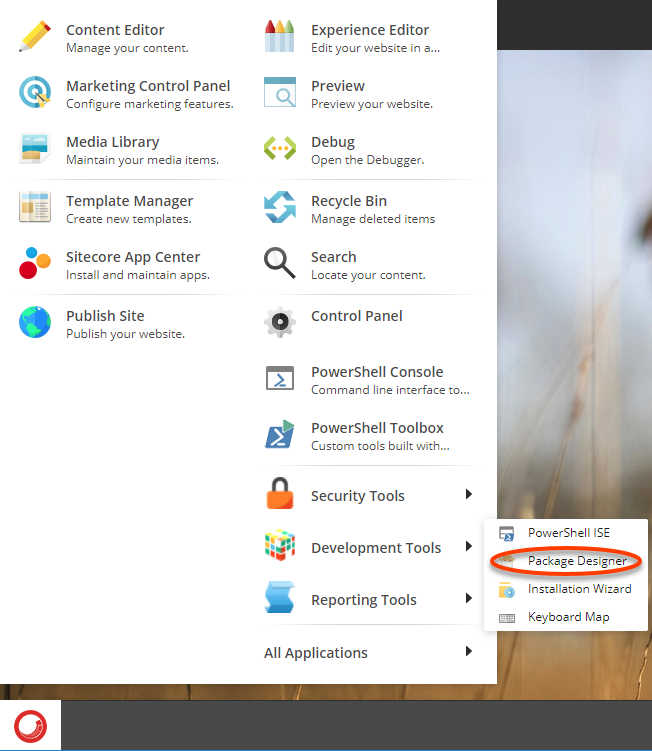Launch the Template Manager title link
The height and width of the screenshot is (751, 652).
click(129, 202)
